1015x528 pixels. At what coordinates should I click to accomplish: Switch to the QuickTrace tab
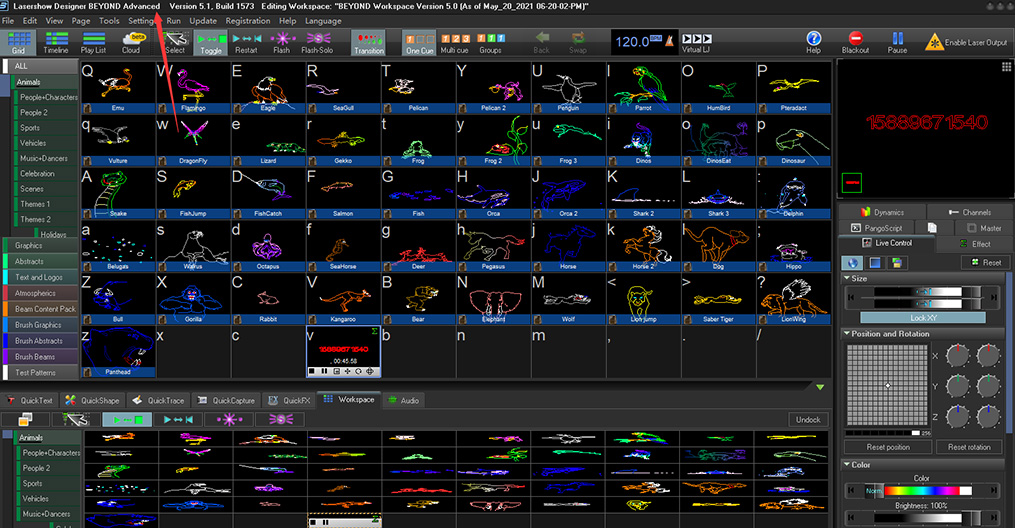[x=159, y=400]
